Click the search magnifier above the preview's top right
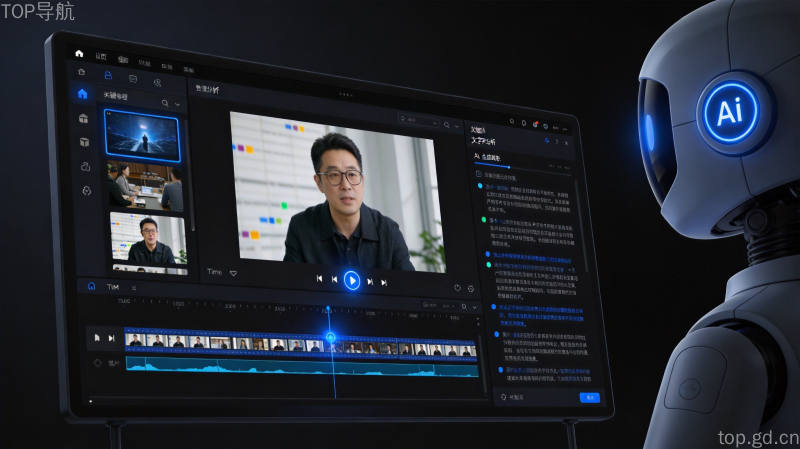The height and width of the screenshot is (449, 800). coord(446,124)
